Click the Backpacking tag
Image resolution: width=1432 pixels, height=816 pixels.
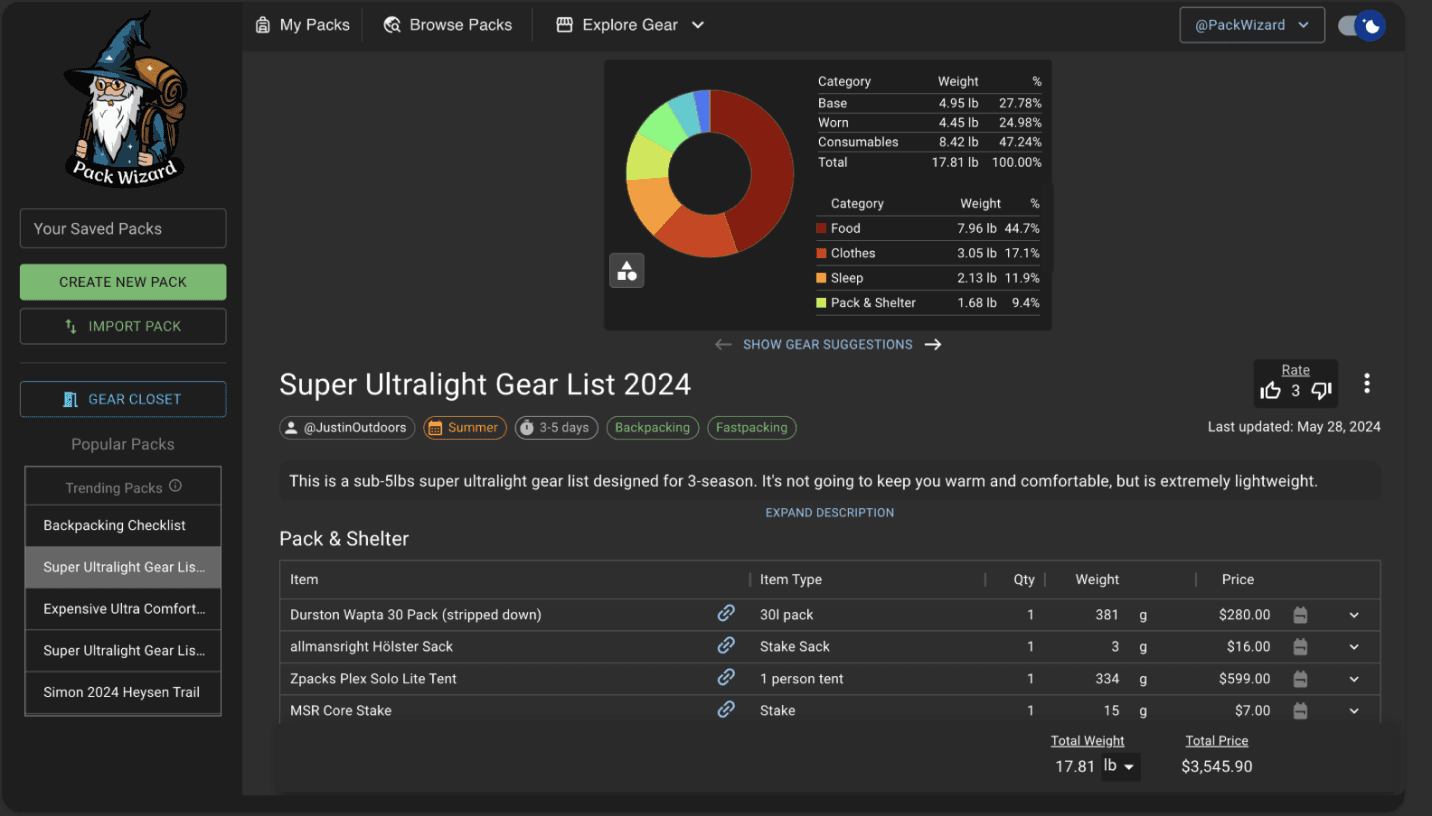652,428
